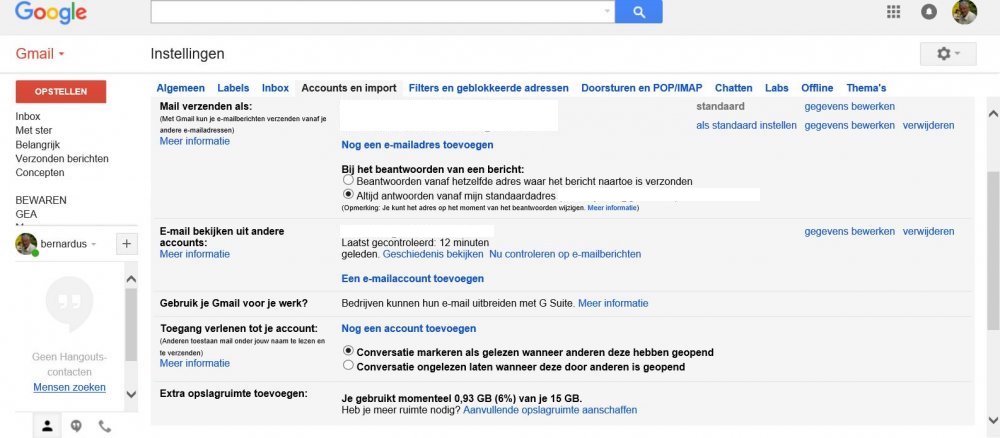Open the phone calls icon
Image resolution: width=1000 pixels, height=438 pixels.
pyautogui.click(x=105, y=426)
